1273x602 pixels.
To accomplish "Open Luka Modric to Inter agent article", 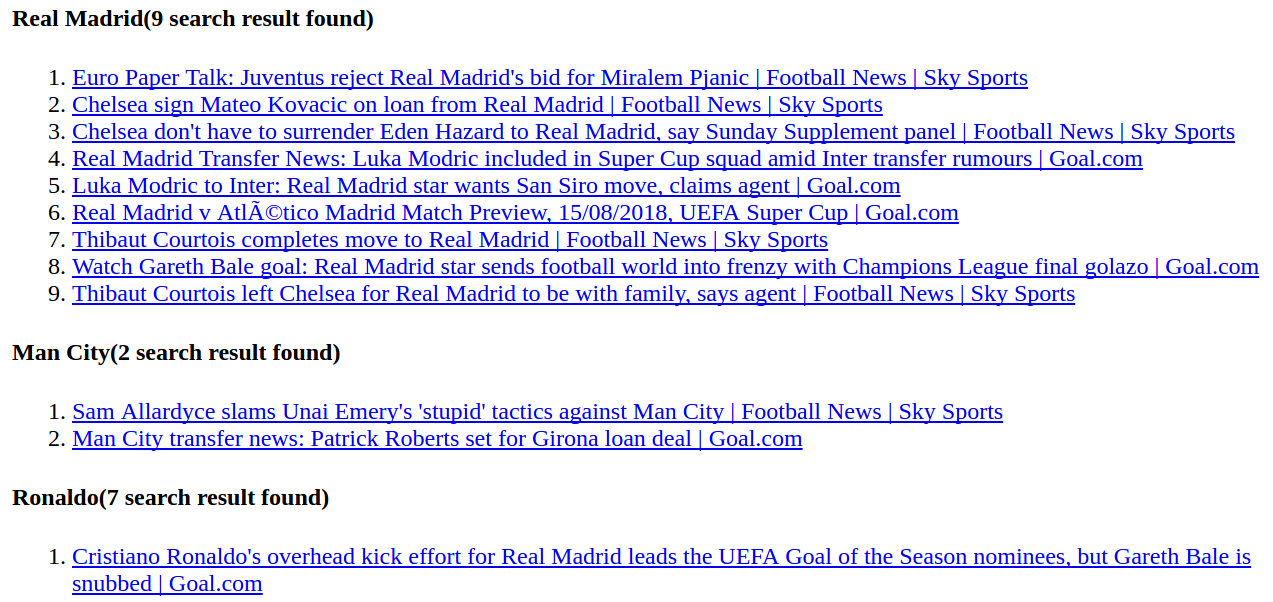I will coord(486,186).
